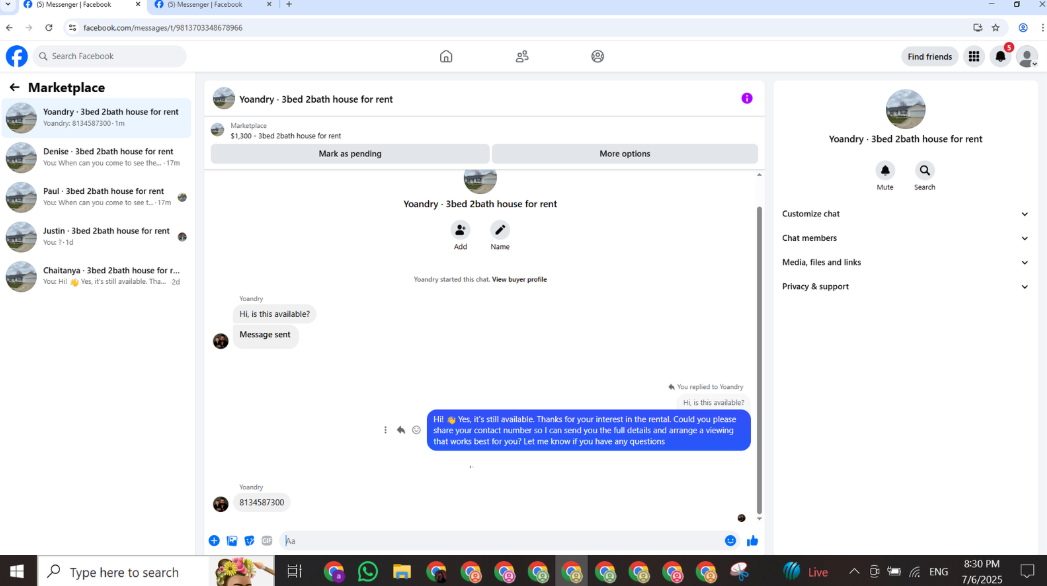Reply to the blue sent message
The height and width of the screenshot is (586, 1047).
tap(401, 430)
